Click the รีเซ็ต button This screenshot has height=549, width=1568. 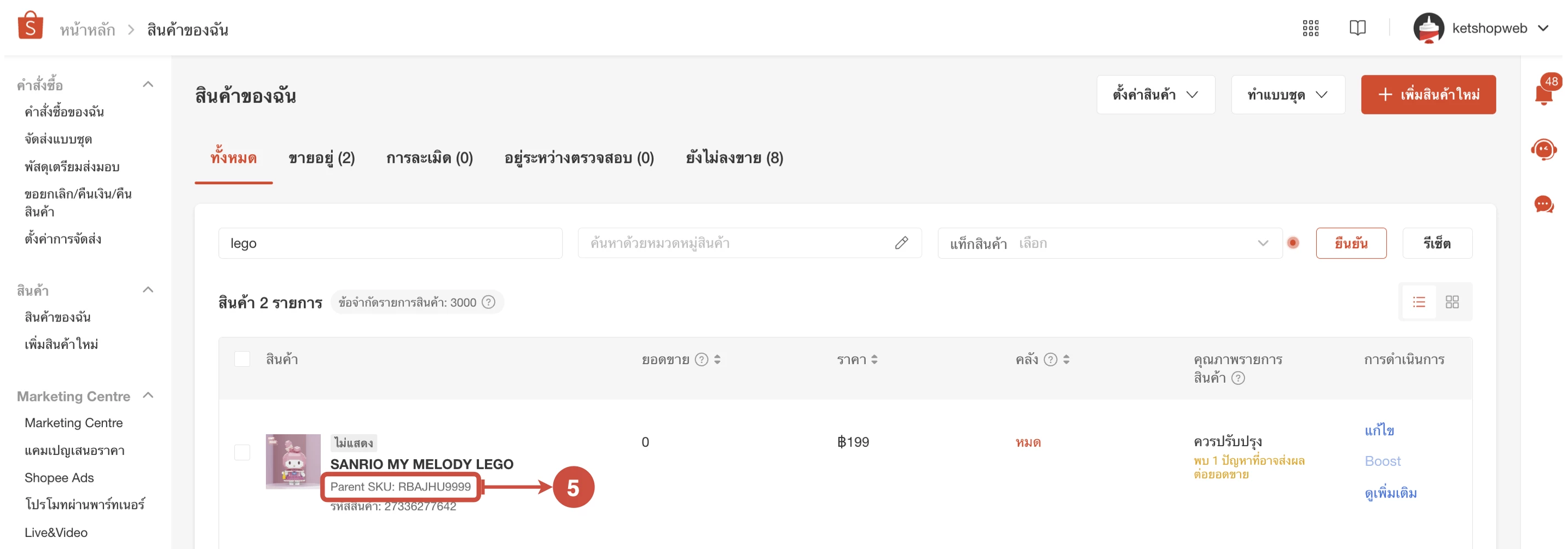[x=1437, y=243]
